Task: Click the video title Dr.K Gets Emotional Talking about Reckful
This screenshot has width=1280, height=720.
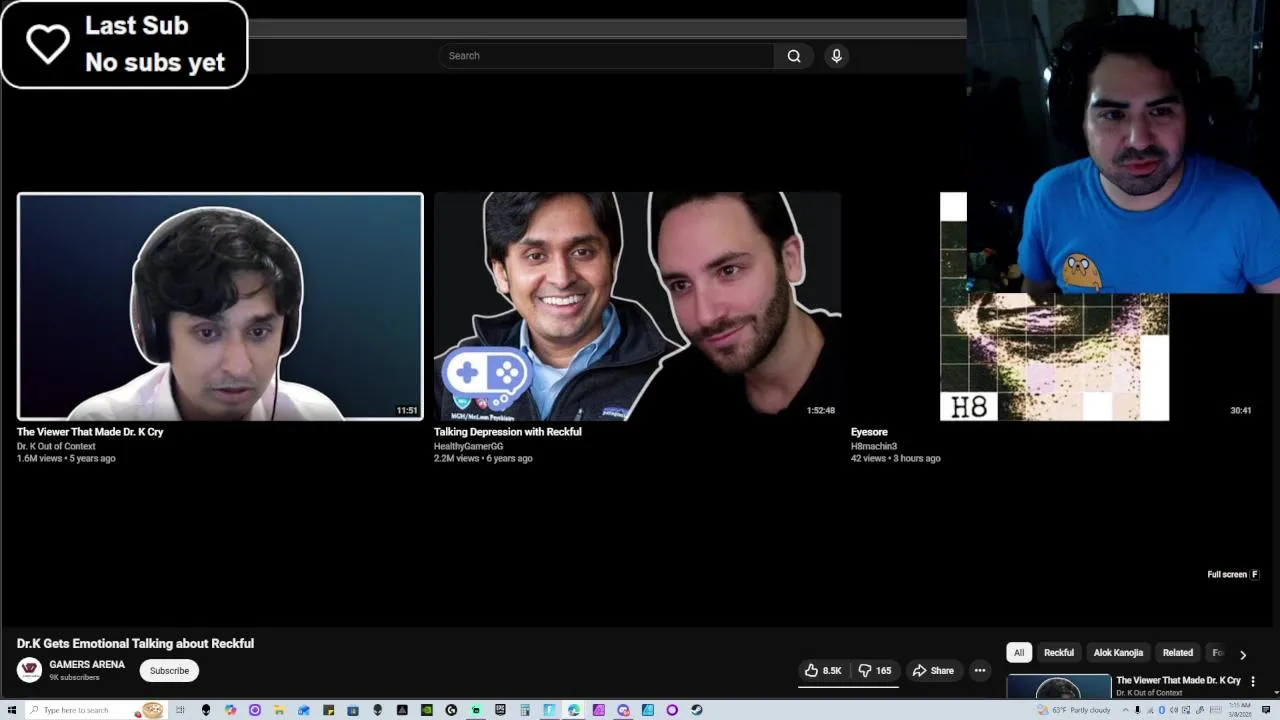Action: click(x=135, y=643)
